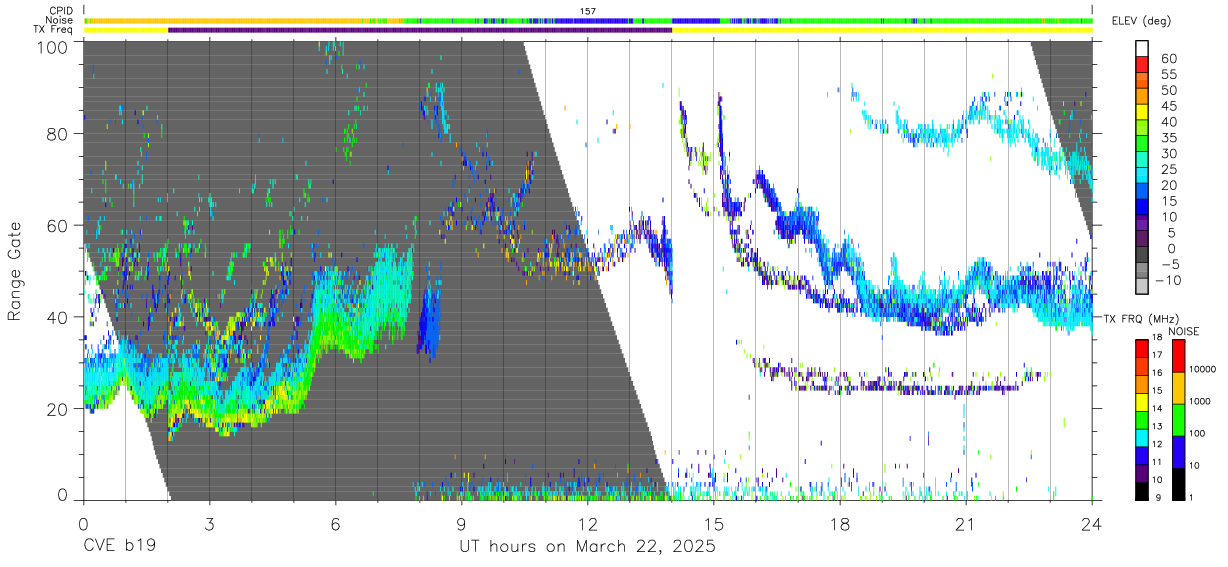This screenshot has width=1228, height=567.
Task: Click the y-axis tick label 60
Action: click(x=59, y=226)
